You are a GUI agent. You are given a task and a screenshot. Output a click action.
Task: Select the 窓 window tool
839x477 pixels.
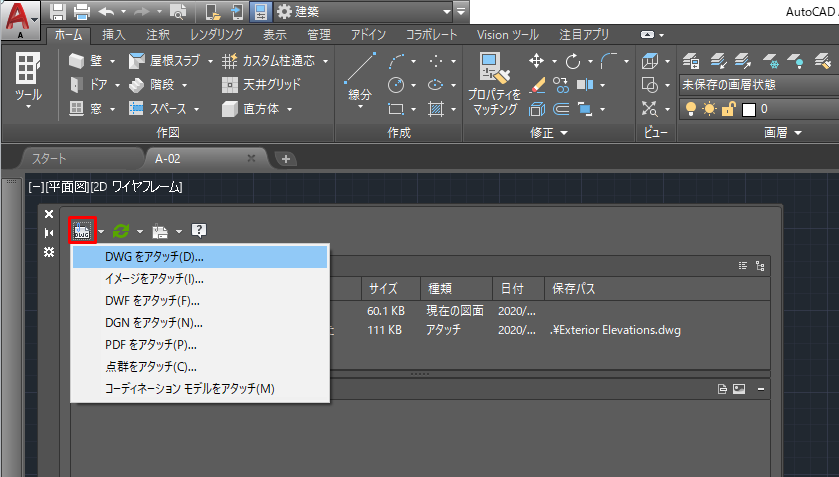tap(86, 109)
